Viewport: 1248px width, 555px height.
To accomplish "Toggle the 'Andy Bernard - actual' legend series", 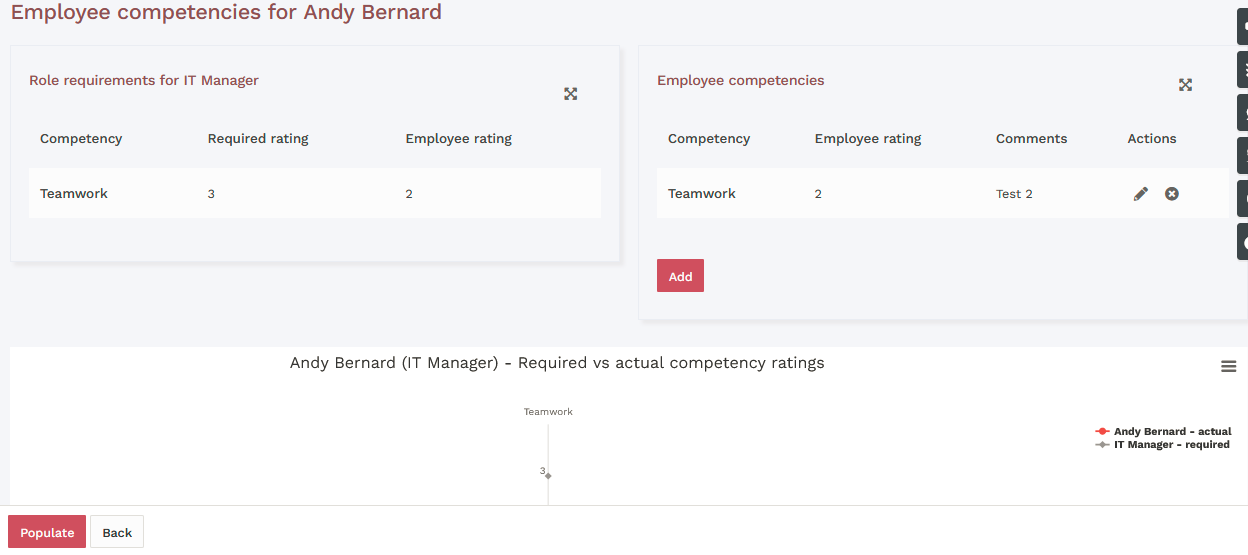I will [1172, 432].
